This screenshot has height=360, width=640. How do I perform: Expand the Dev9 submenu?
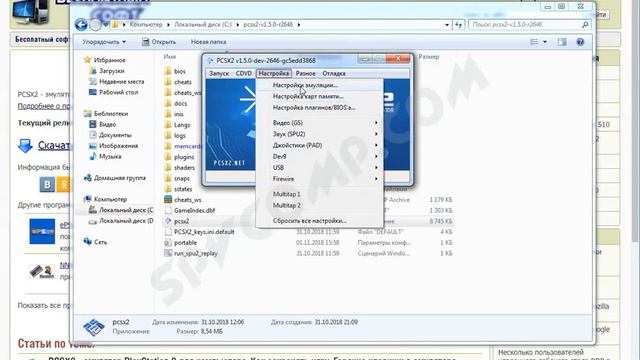[x=319, y=156]
